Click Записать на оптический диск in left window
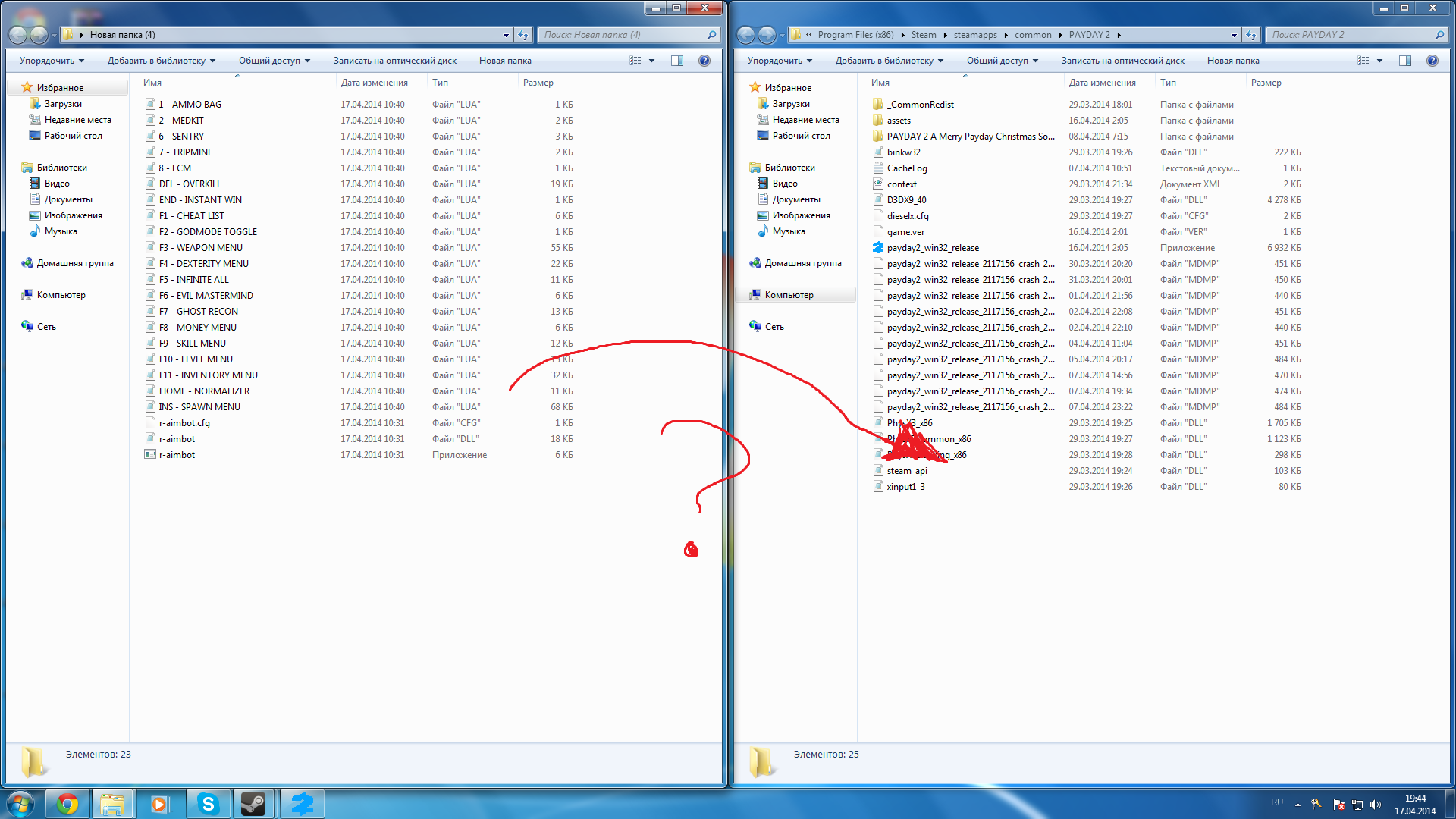This screenshot has width=1456, height=819. coord(394,61)
